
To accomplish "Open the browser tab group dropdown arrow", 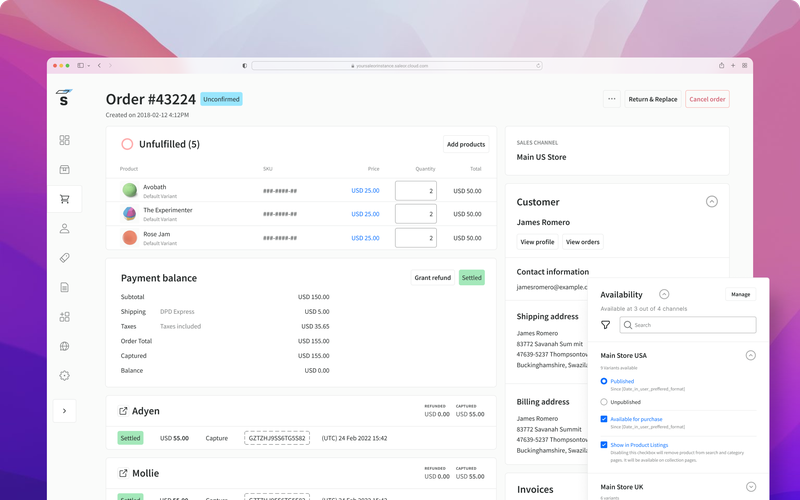I will coord(89,66).
